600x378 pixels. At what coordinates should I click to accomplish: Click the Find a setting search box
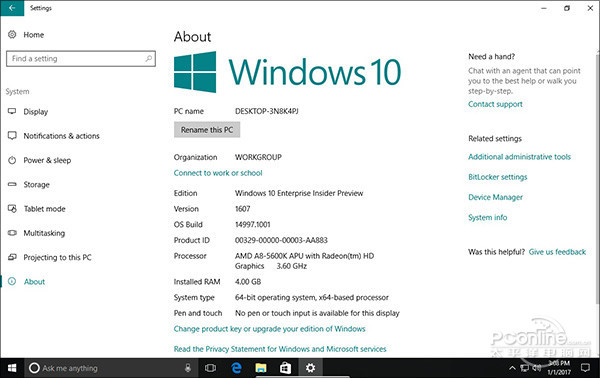point(81,59)
